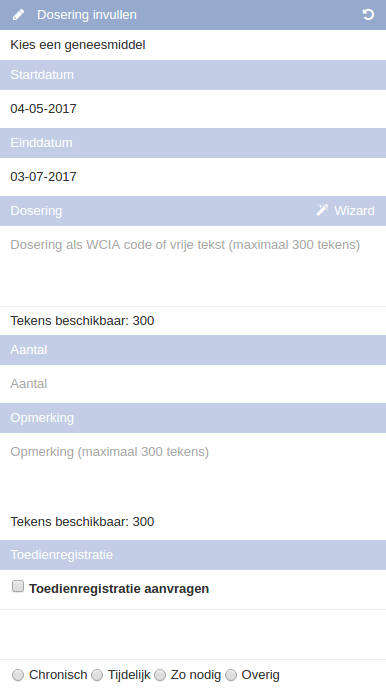The image size is (386, 694).
Task: Click the start date field 04-05-2017
Action: pyautogui.click(x=193, y=109)
